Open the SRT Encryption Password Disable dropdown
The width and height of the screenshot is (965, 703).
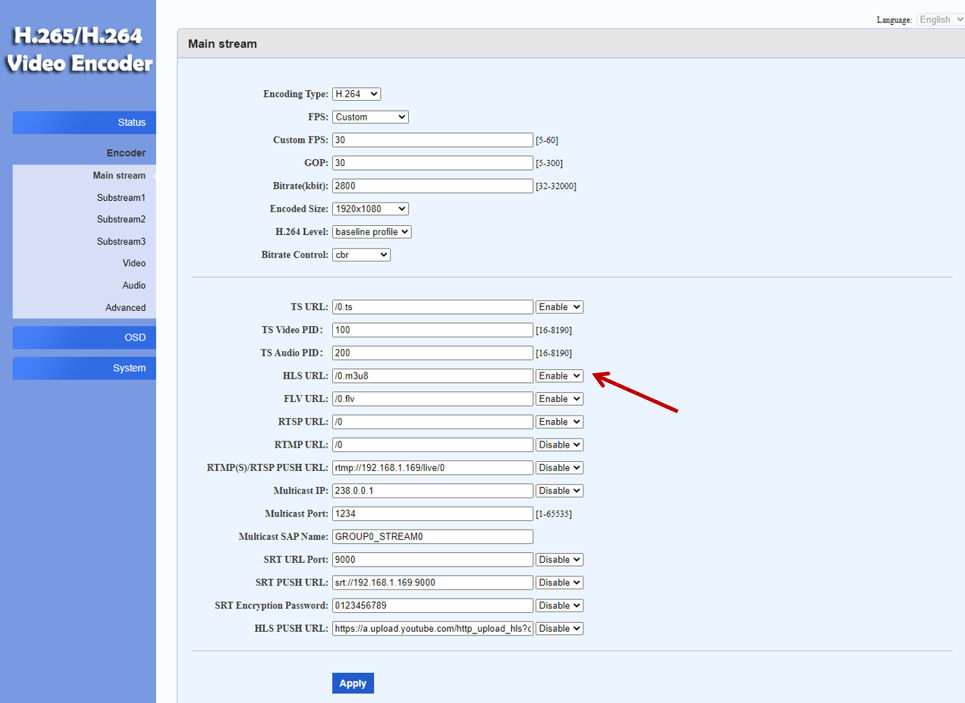pos(559,606)
